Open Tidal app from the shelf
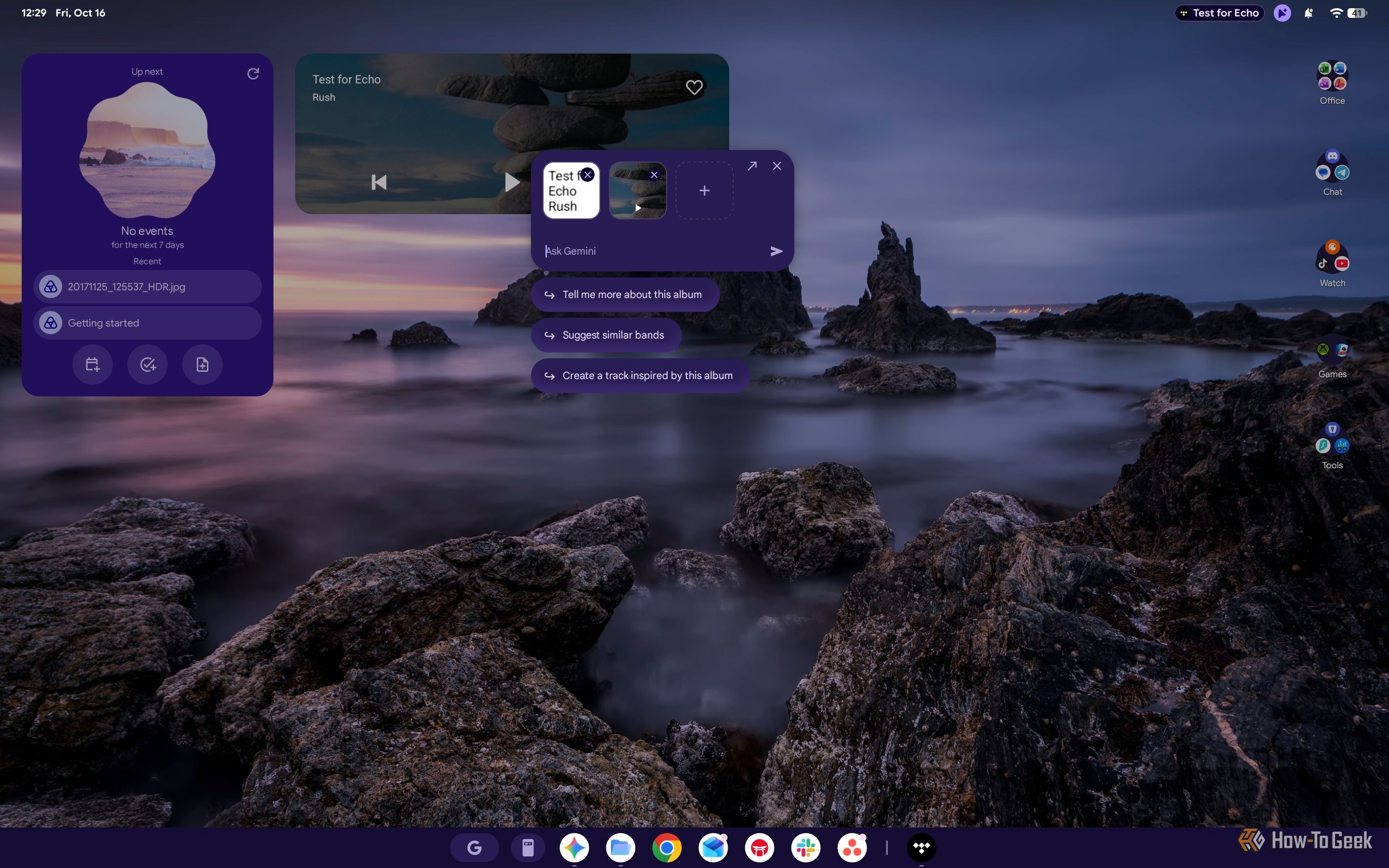 [x=921, y=847]
